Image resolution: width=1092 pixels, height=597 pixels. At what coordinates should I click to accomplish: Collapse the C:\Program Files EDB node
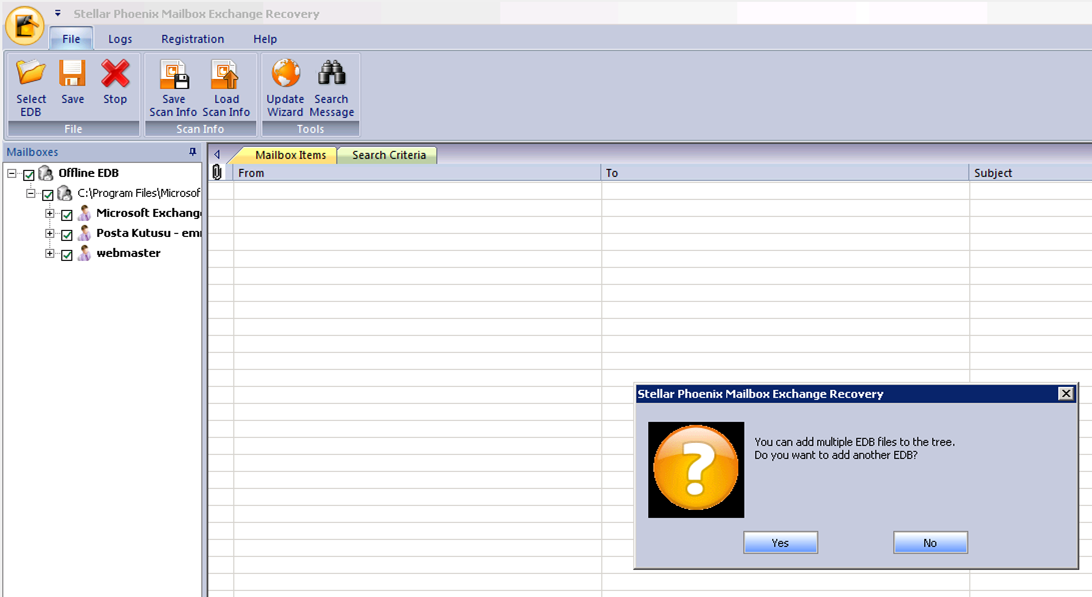pyautogui.click(x=31, y=193)
